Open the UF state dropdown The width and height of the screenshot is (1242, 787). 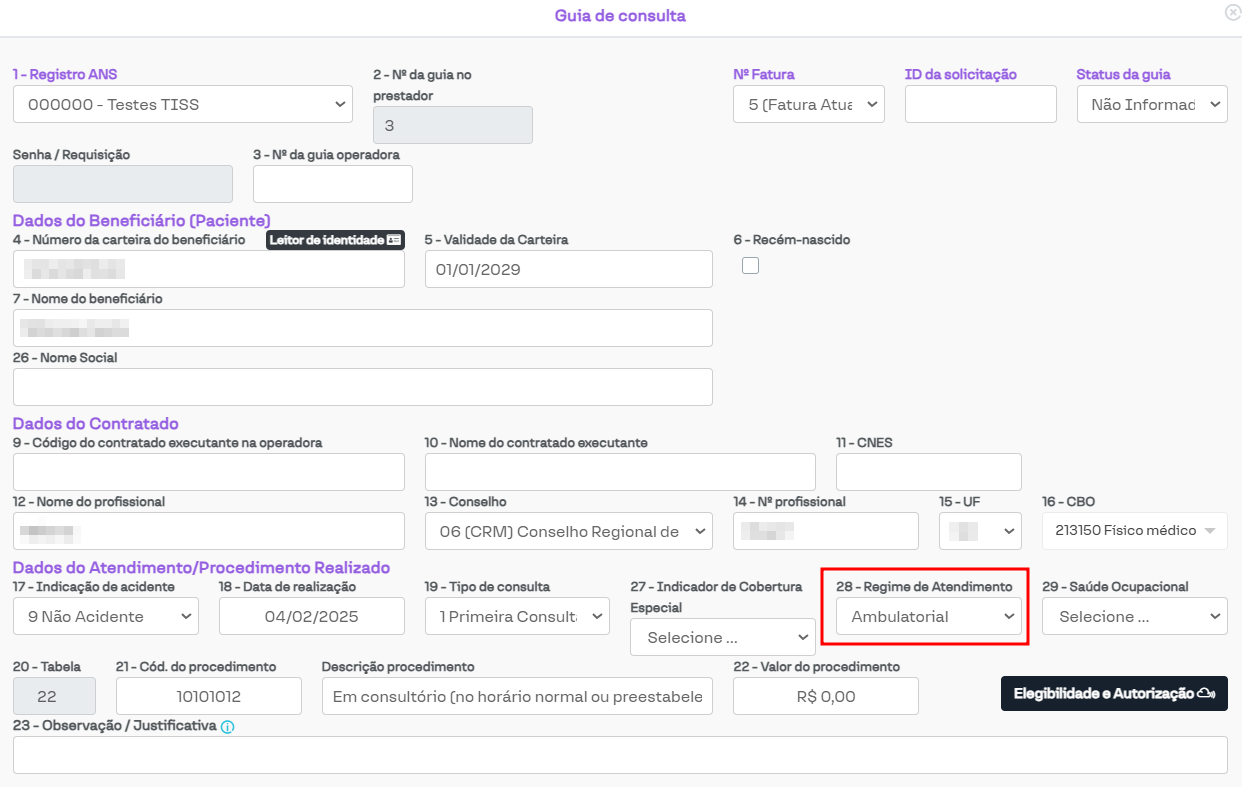click(x=980, y=531)
